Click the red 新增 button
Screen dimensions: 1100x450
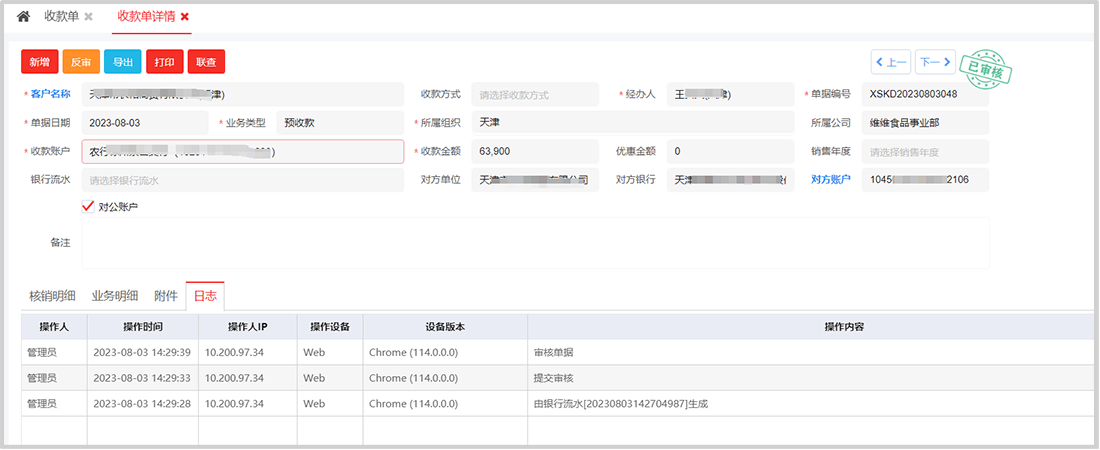tap(40, 62)
